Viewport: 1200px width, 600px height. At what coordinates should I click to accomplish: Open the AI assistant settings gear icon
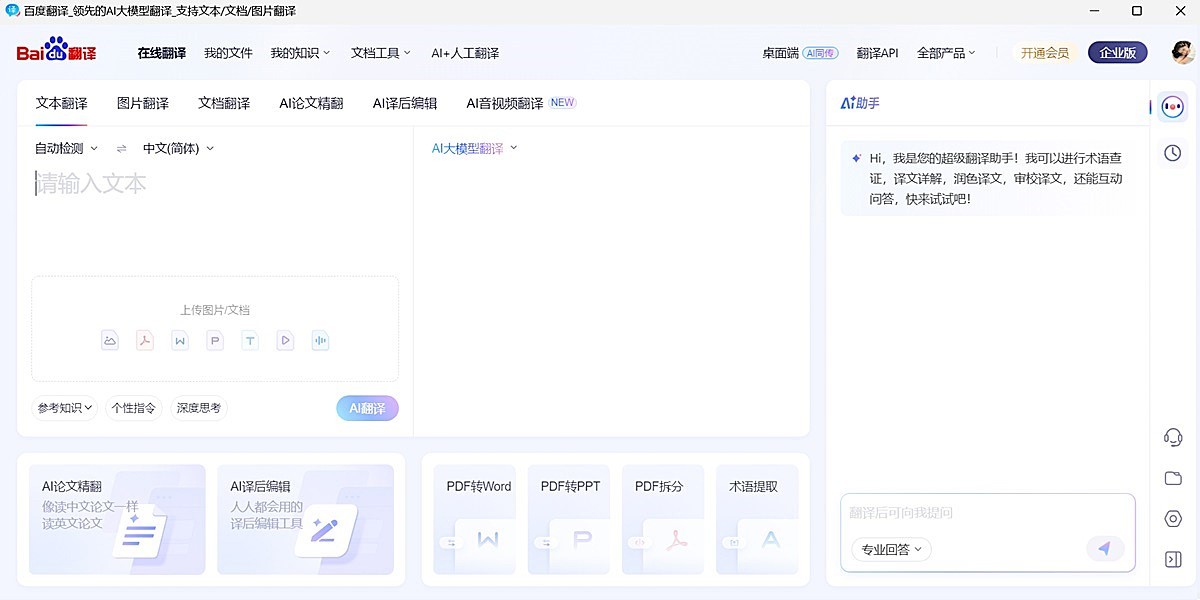(x=1171, y=518)
